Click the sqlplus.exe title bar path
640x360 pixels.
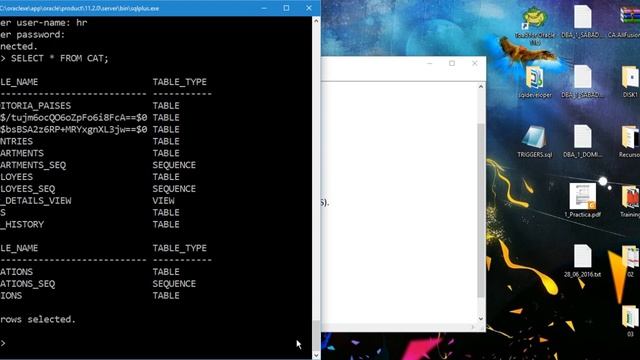tap(80, 8)
